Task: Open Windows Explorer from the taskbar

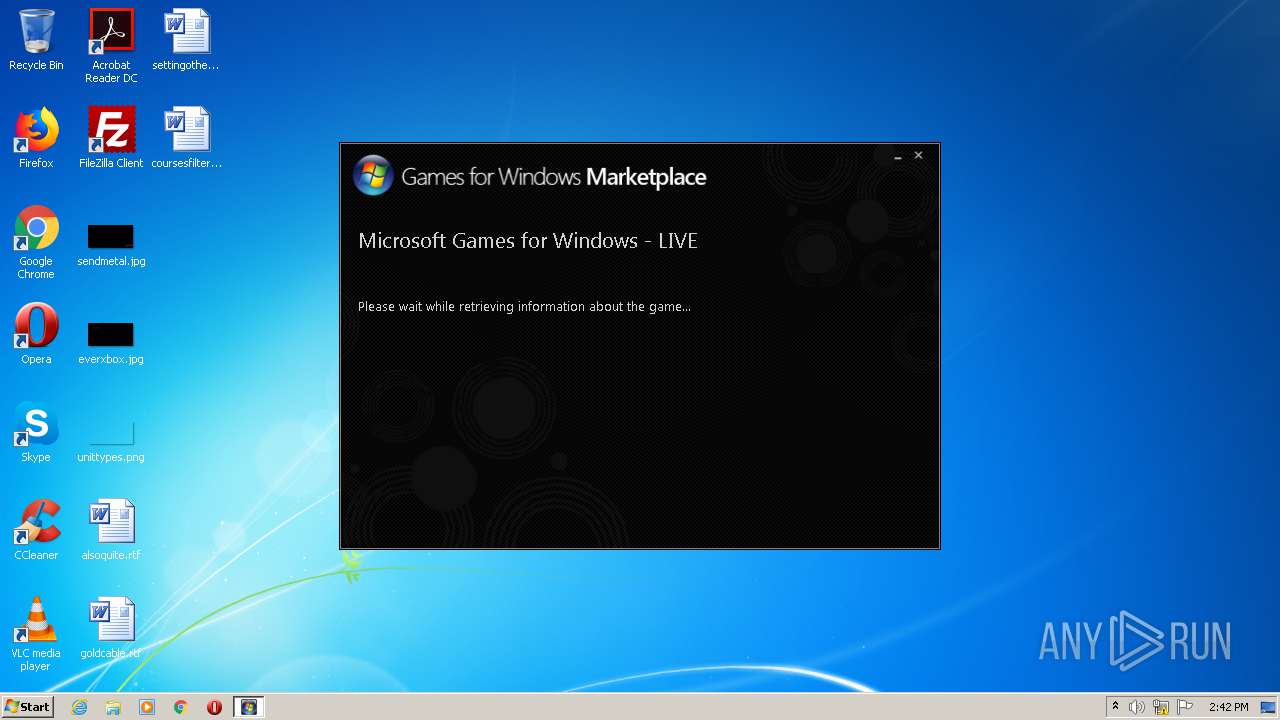Action: click(113, 707)
